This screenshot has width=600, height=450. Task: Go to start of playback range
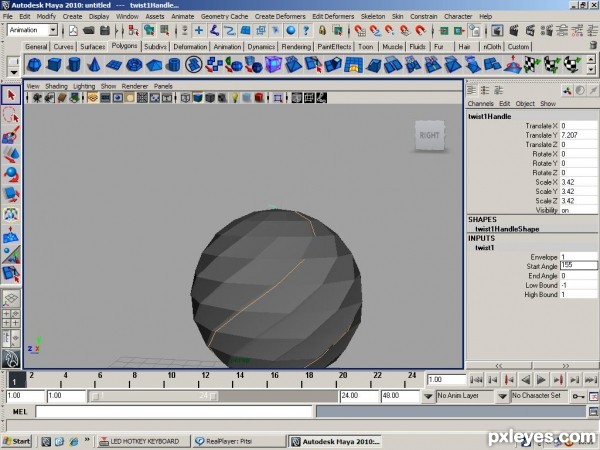[476, 380]
